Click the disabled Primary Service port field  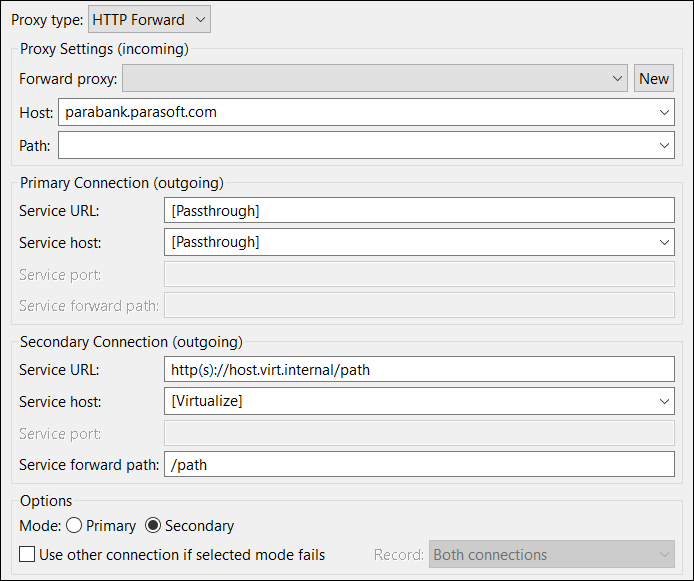pyautogui.click(x=419, y=274)
